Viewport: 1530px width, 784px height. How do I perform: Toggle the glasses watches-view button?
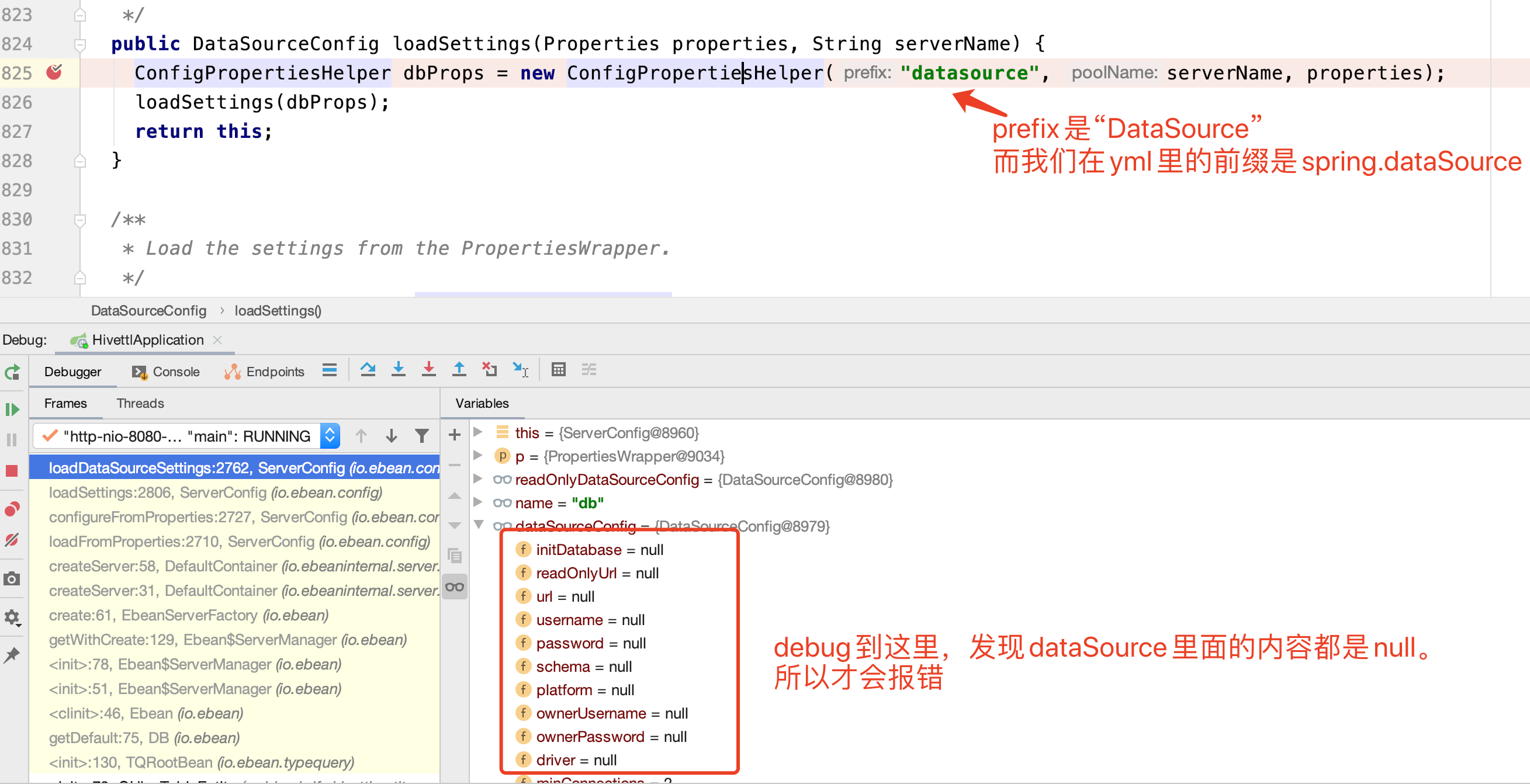pos(454,587)
